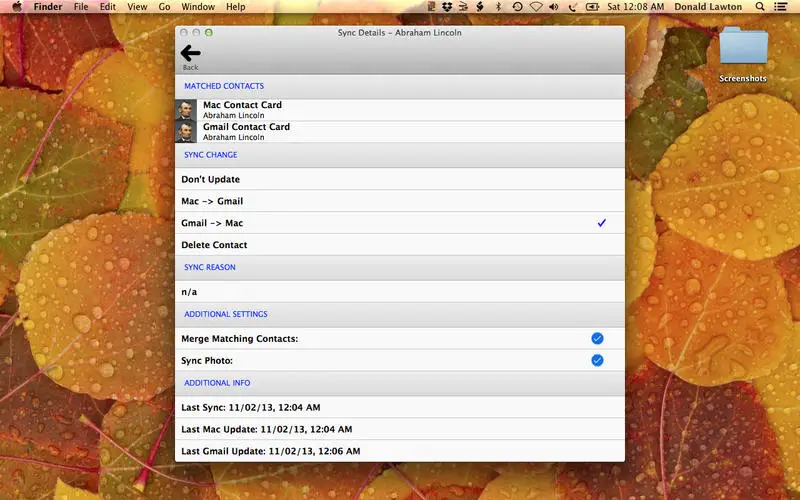Open the Apple menu
The height and width of the screenshot is (500, 800).
coord(17,7)
